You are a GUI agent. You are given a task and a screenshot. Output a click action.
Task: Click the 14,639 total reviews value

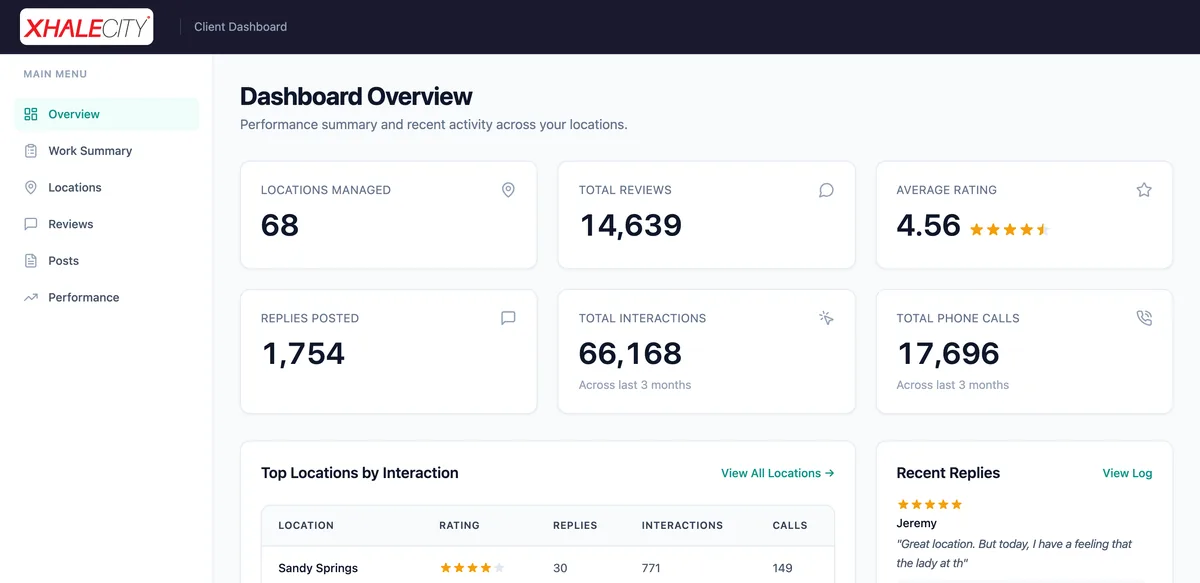click(x=631, y=225)
